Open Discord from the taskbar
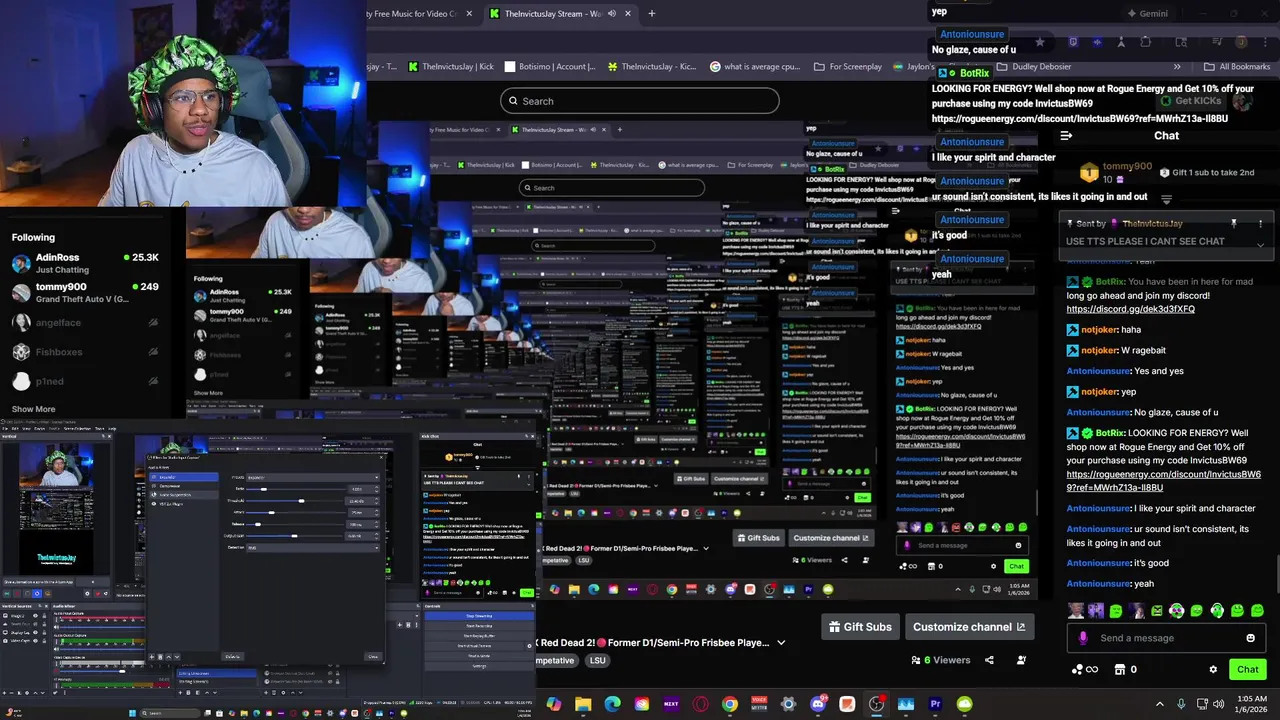The height and width of the screenshot is (720, 1280). pos(818,704)
